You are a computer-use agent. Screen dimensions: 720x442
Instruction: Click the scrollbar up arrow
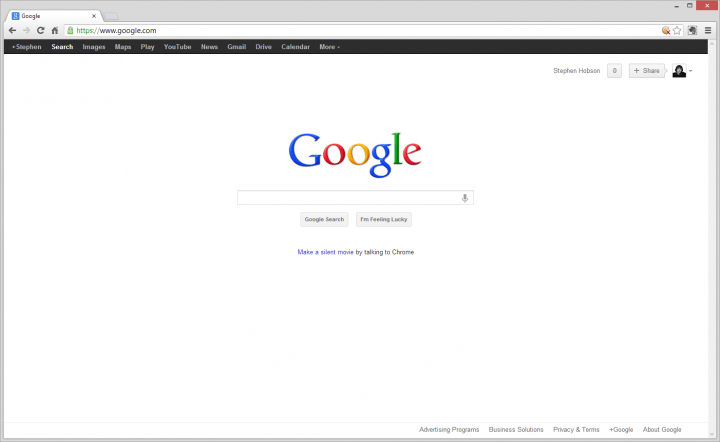[712, 44]
